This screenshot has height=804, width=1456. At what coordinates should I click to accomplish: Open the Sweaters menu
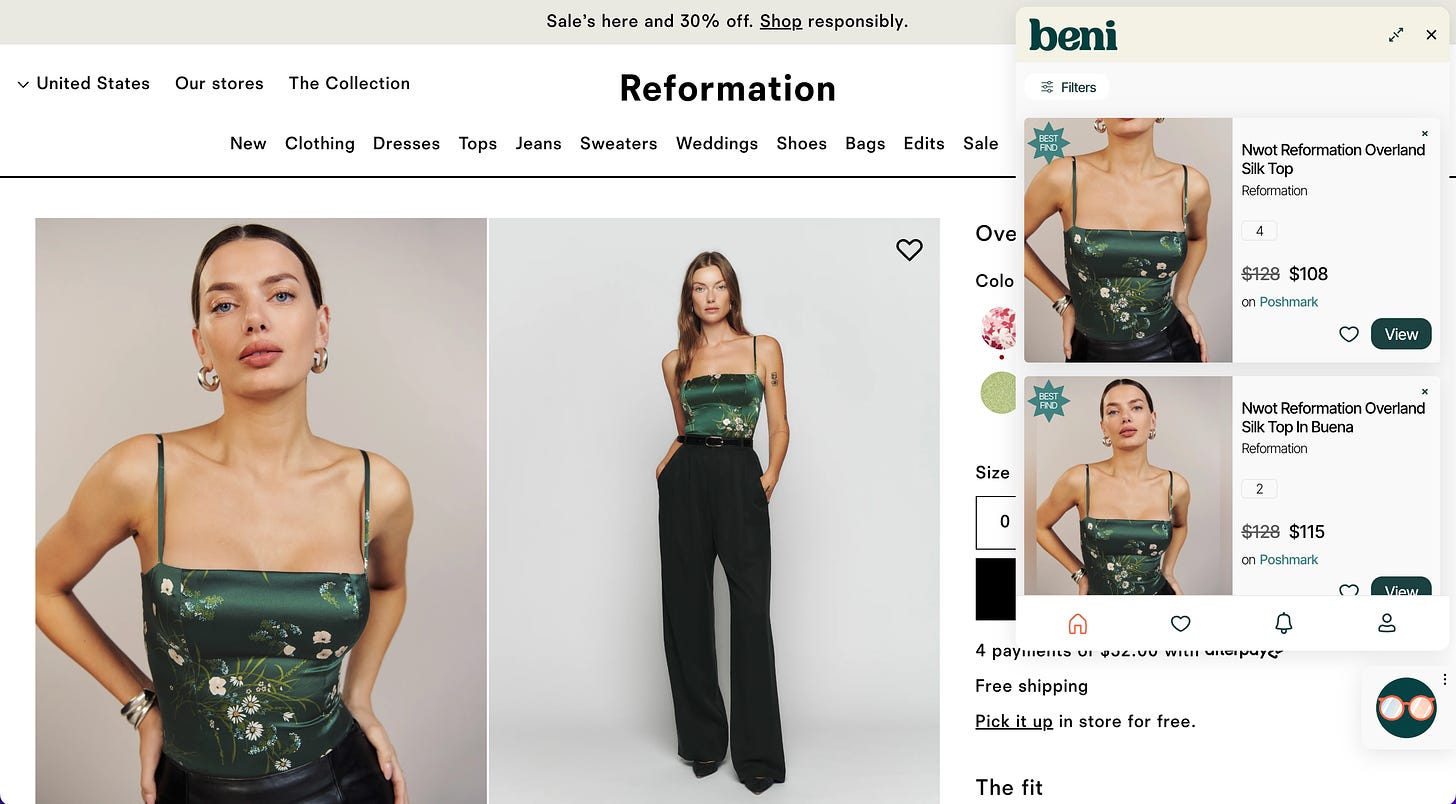coord(618,144)
